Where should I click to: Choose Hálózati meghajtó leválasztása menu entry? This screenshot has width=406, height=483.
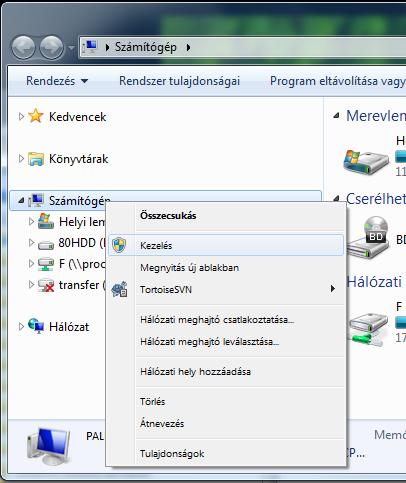tap(210, 342)
